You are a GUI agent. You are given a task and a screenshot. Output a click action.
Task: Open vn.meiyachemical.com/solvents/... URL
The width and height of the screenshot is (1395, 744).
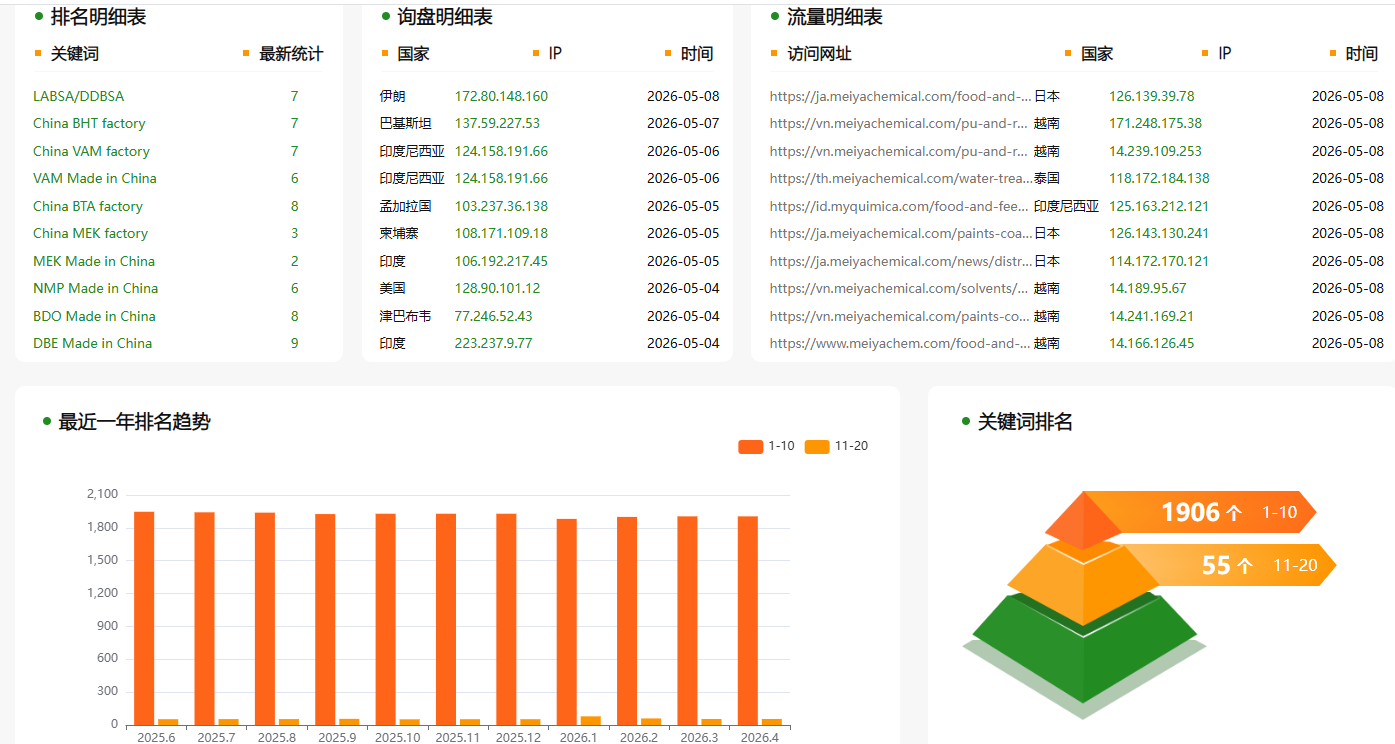click(x=900, y=288)
